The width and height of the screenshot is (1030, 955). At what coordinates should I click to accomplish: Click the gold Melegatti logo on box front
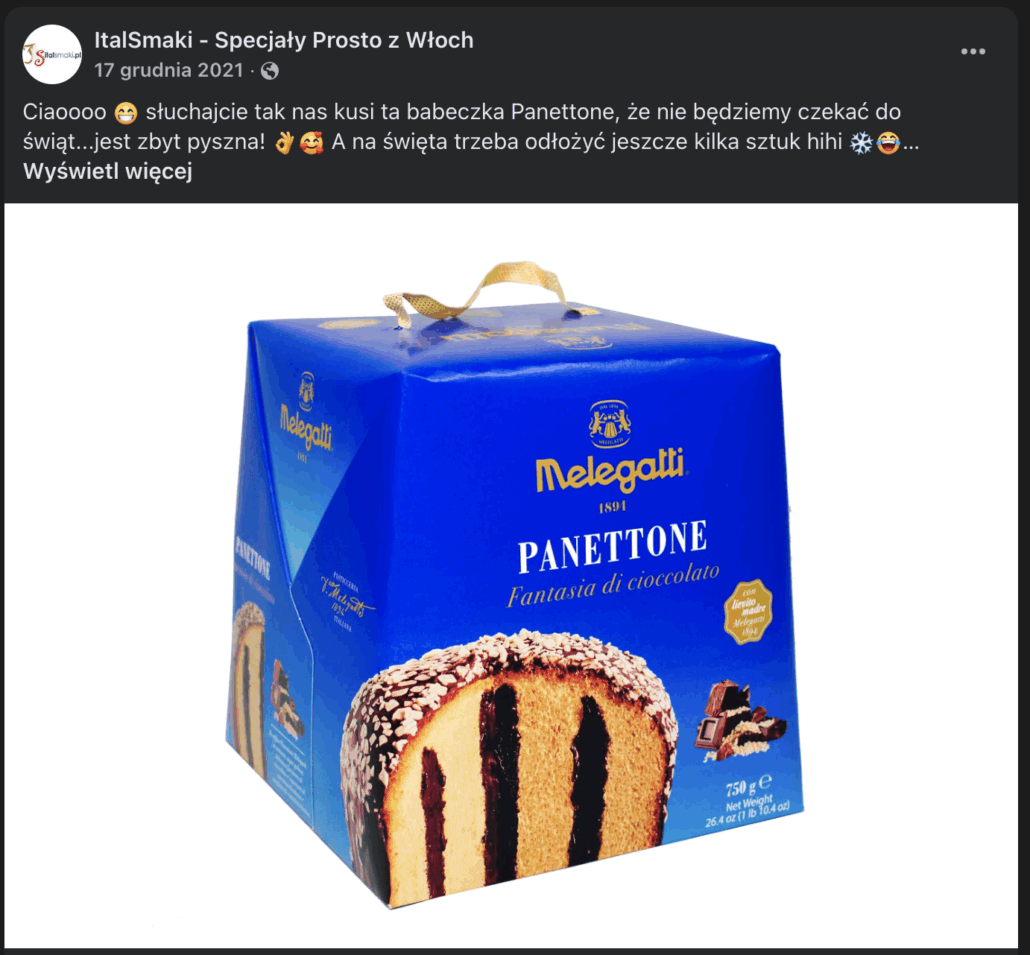pyautogui.click(x=610, y=468)
